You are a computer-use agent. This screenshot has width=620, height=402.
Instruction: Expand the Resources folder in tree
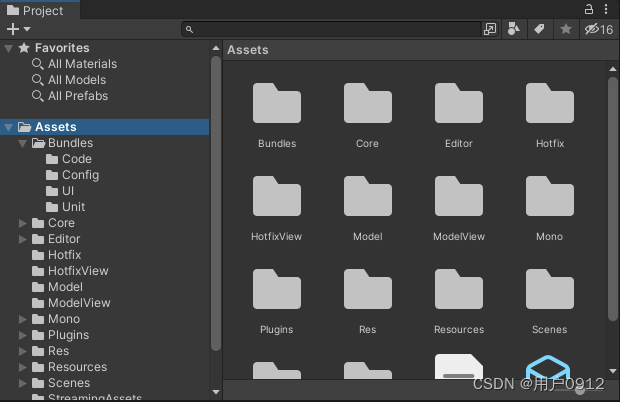click(23, 367)
